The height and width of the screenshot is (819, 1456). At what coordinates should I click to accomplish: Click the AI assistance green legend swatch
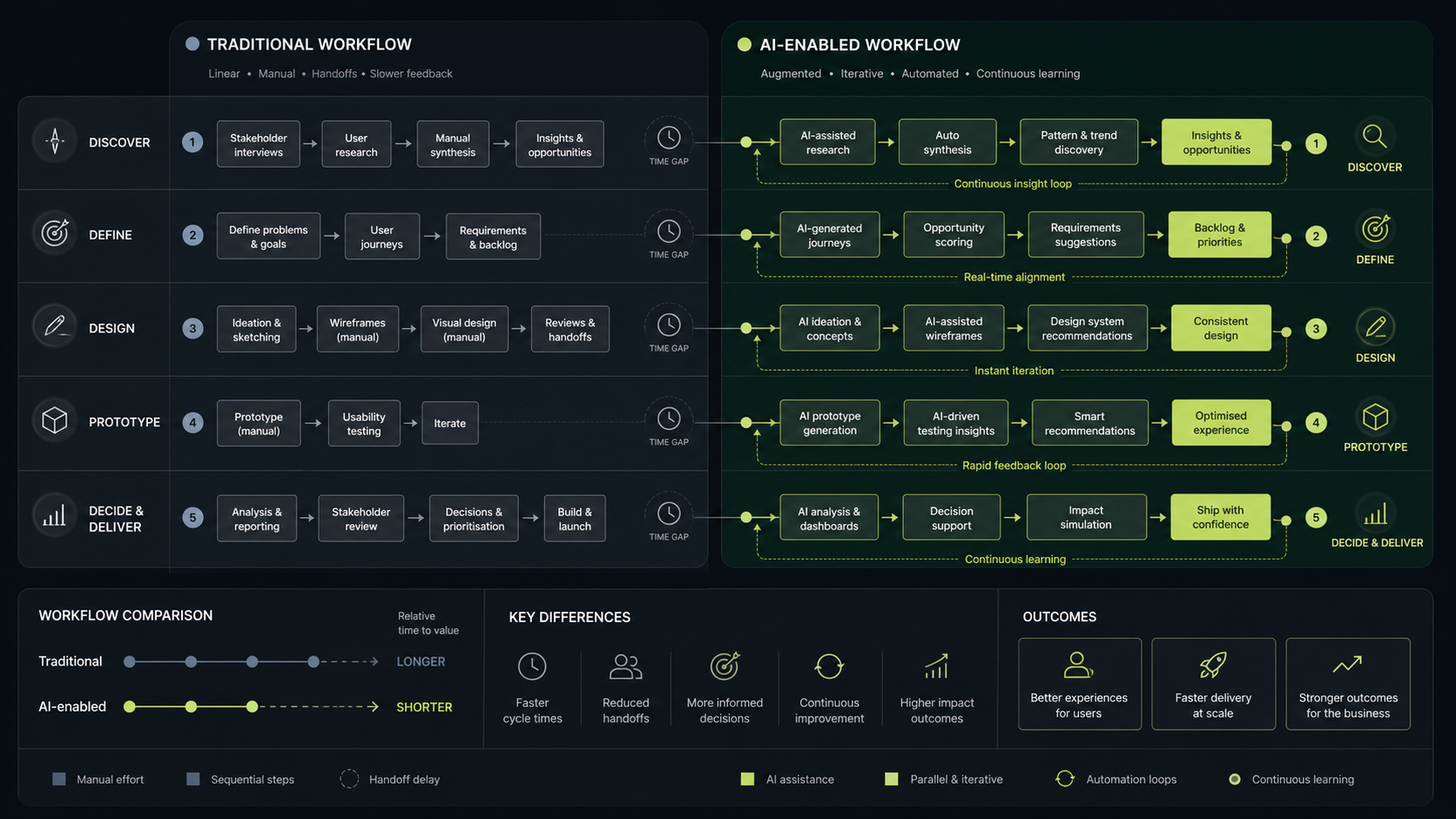tap(747, 779)
